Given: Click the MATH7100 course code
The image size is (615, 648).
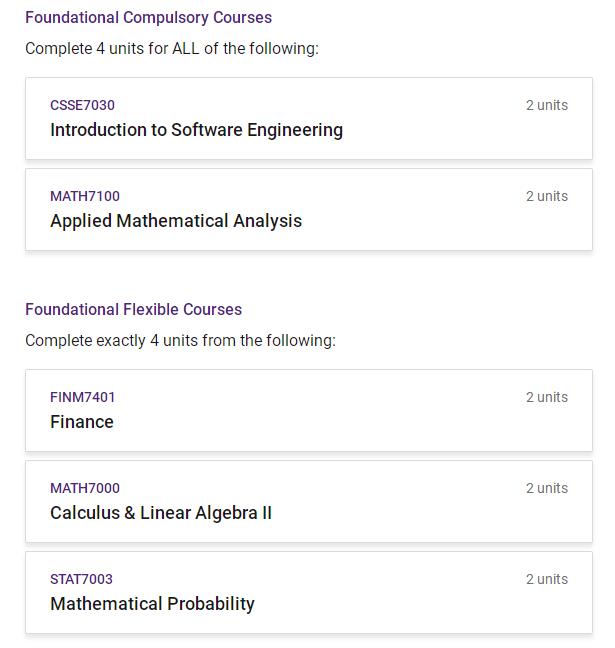Looking at the screenshot, I should click(x=85, y=196).
